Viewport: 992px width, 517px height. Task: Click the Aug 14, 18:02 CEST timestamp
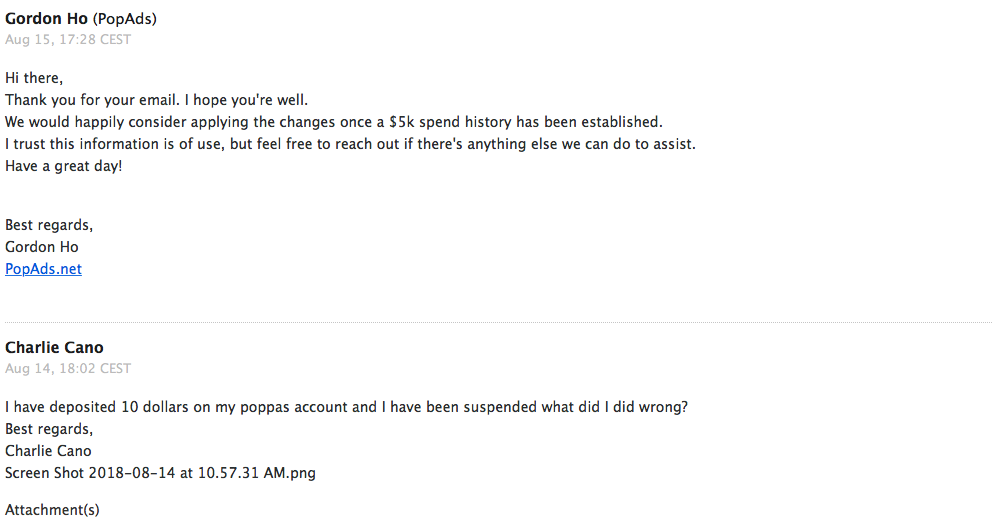(x=68, y=369)
